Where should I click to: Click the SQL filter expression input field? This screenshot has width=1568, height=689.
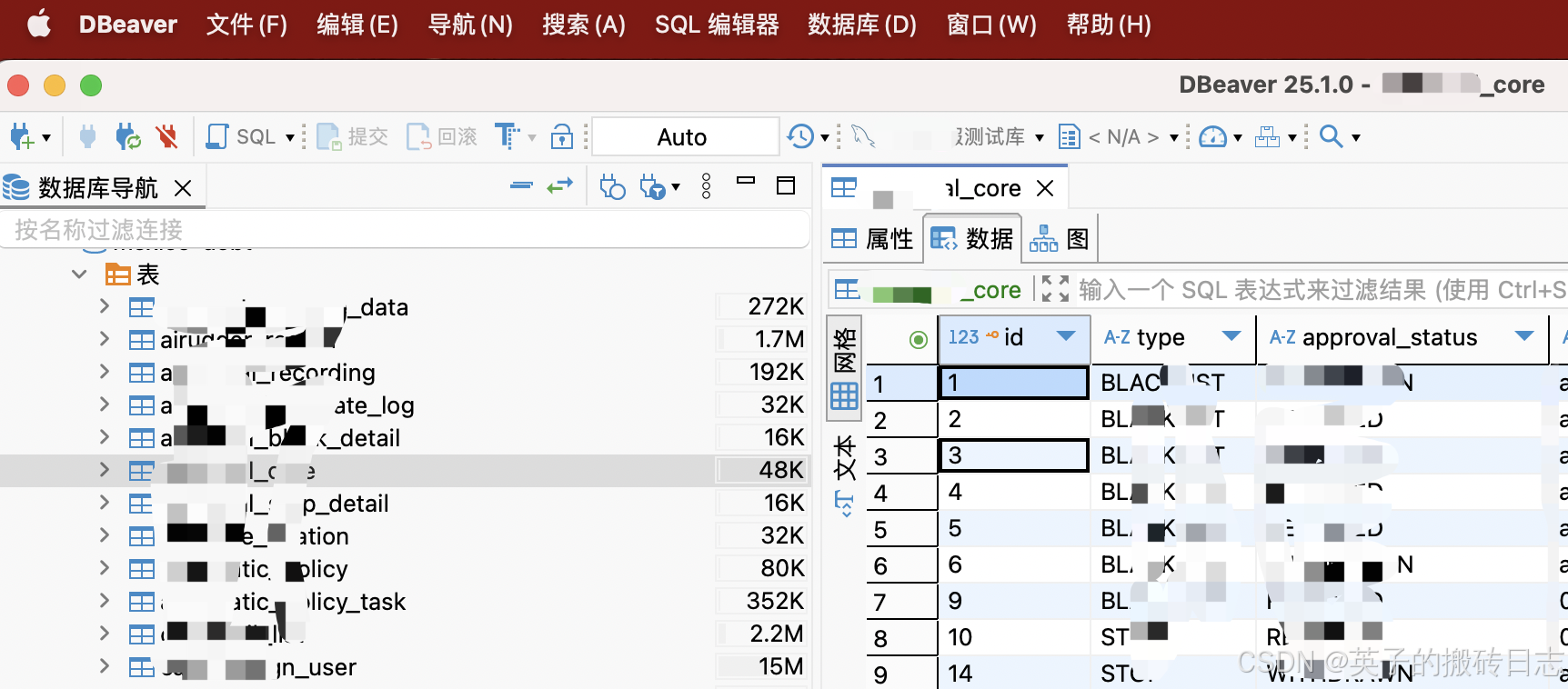pos(1322,290)
